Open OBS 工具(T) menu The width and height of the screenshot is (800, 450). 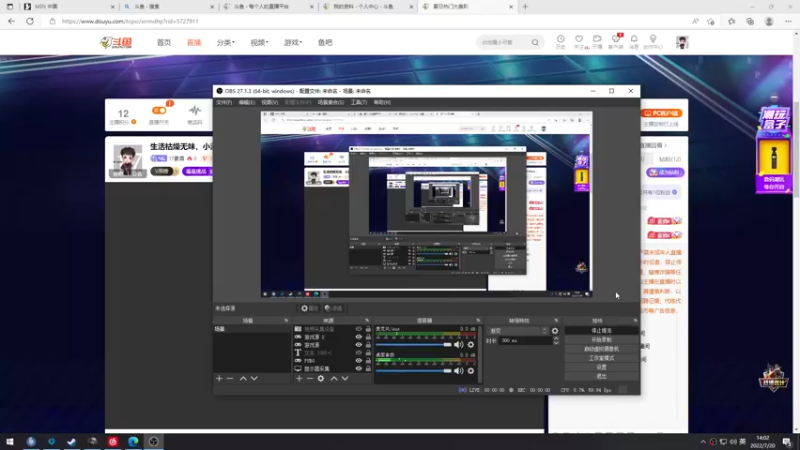[x=359, y=103]
